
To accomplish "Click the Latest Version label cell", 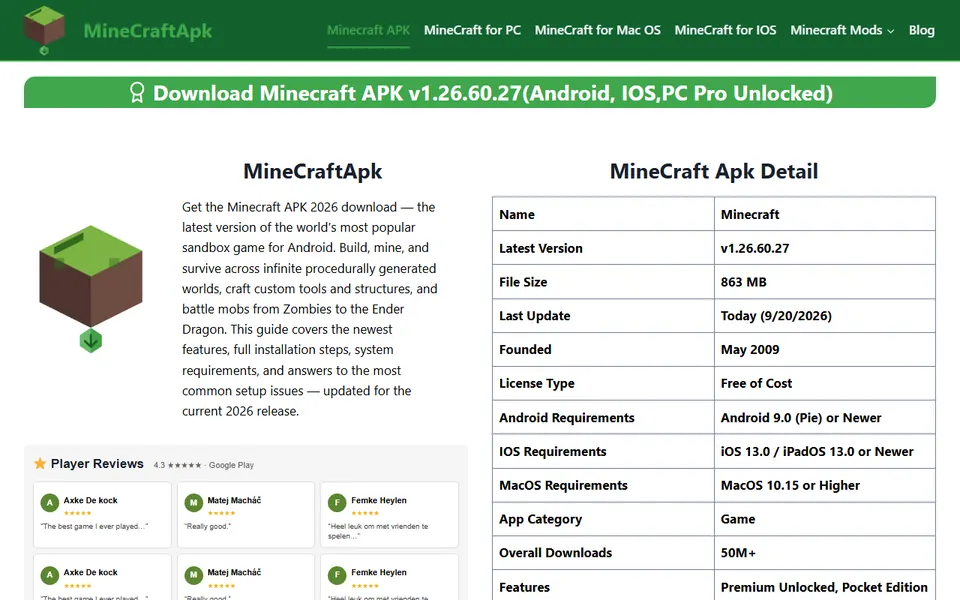I will click(x=603, y=248).
